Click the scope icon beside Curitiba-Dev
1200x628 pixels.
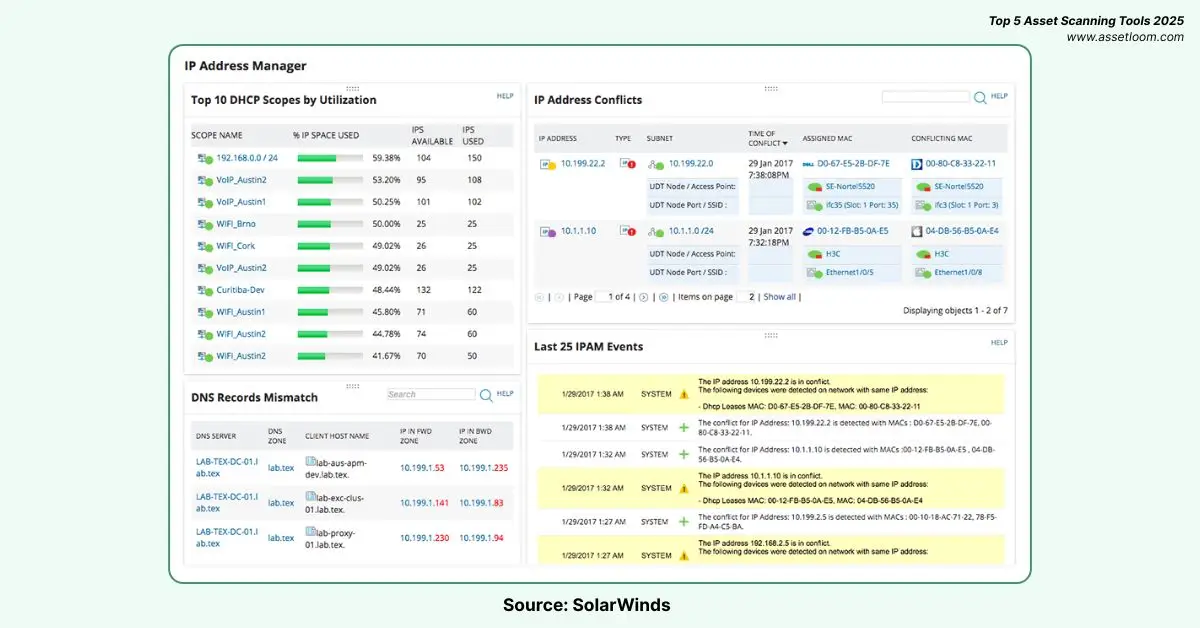tap(204, 290)
